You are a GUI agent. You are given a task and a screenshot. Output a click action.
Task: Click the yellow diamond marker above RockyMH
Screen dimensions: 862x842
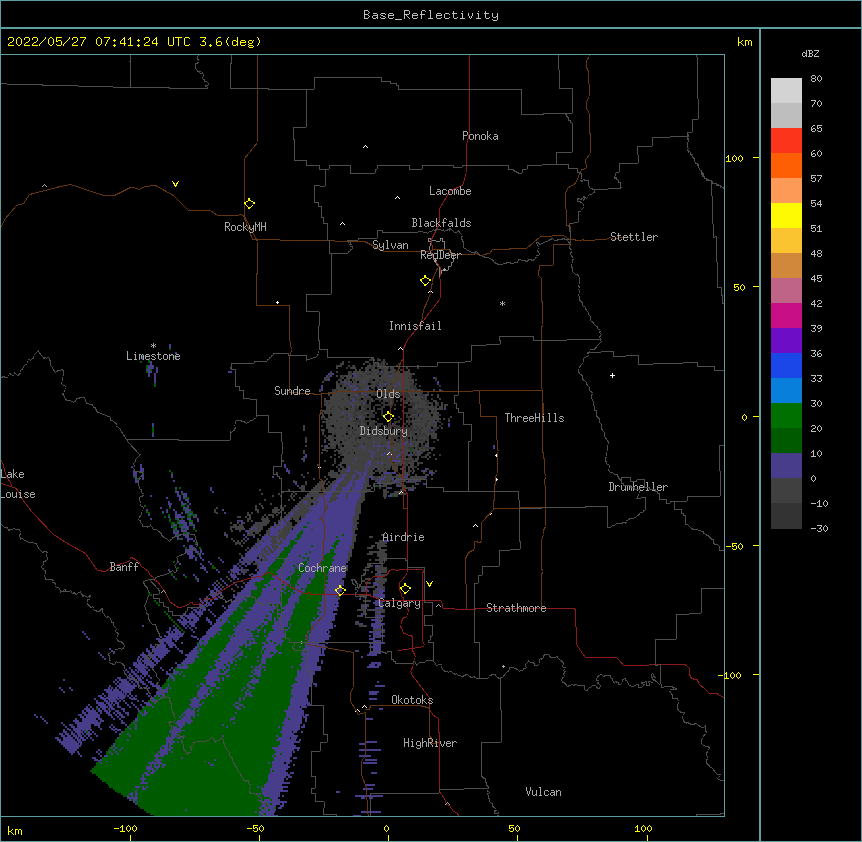(249, 204)
